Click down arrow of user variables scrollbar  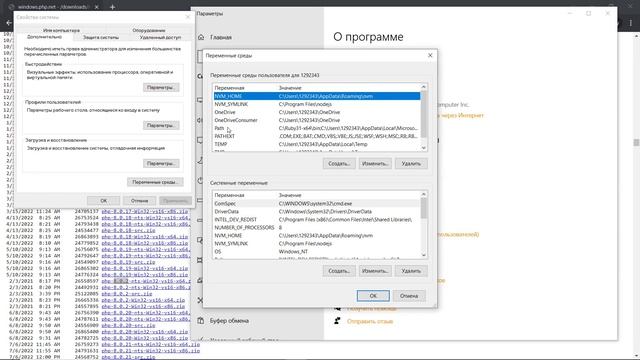424,148
